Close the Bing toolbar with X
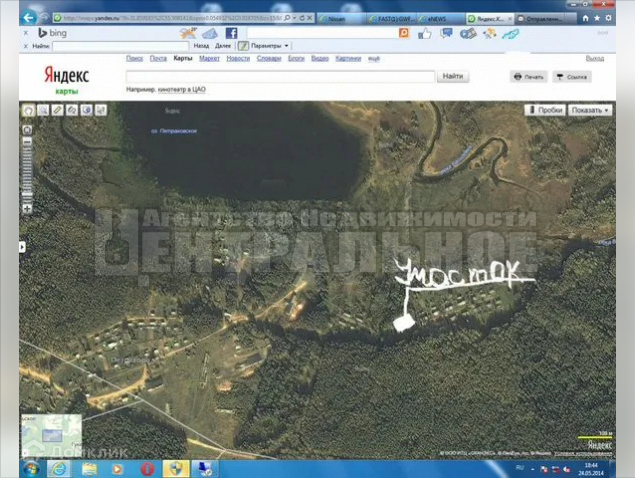The height and width of the screenshot is (478, 635). click(26, 33)
